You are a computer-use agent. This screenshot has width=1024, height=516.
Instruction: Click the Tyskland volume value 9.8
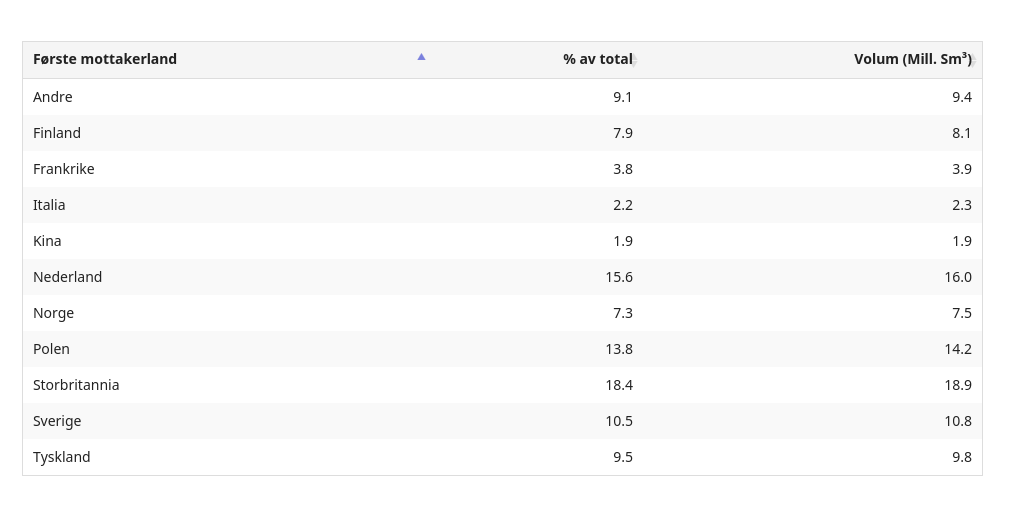coord(962,457)
